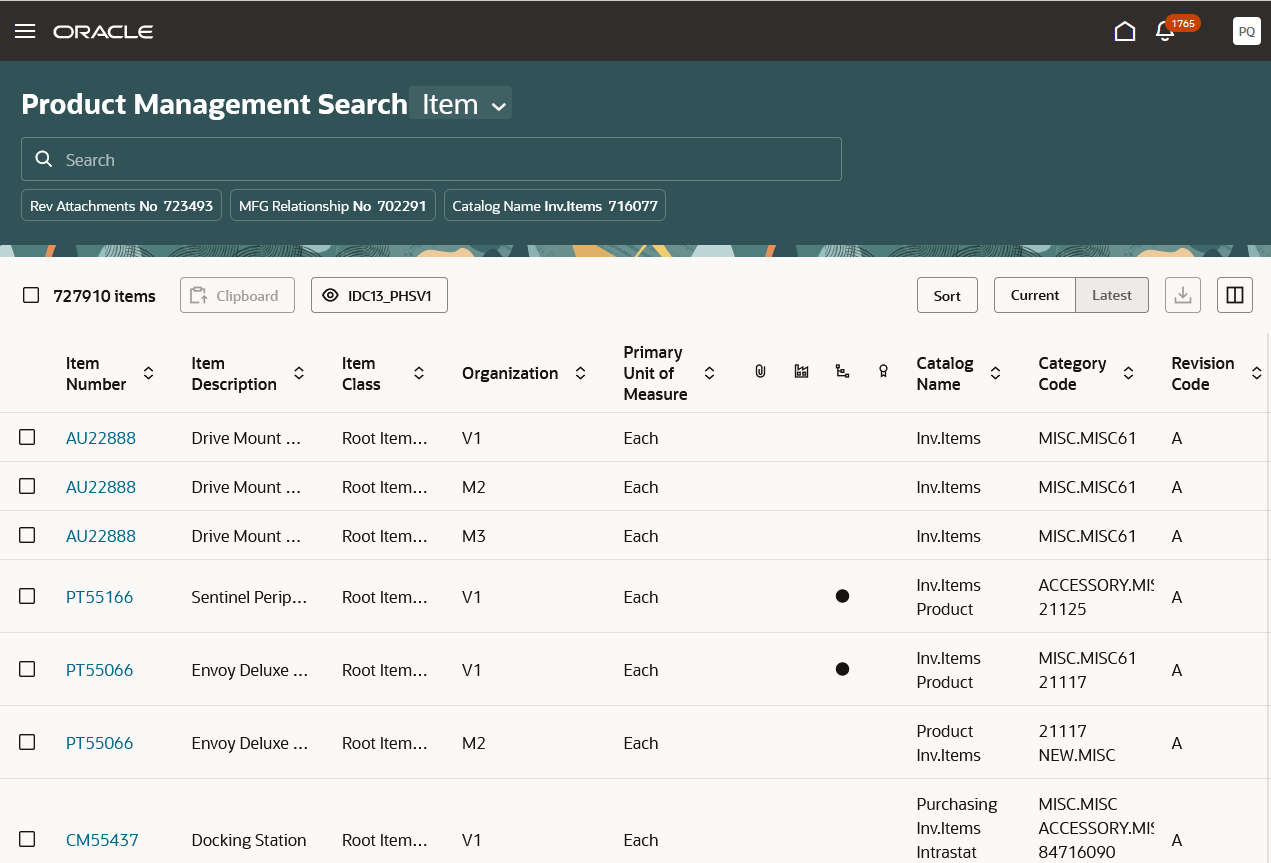Expand the Item search type dropdown
The height and width of the screenshot is (863, 1271).
[462, 104]
